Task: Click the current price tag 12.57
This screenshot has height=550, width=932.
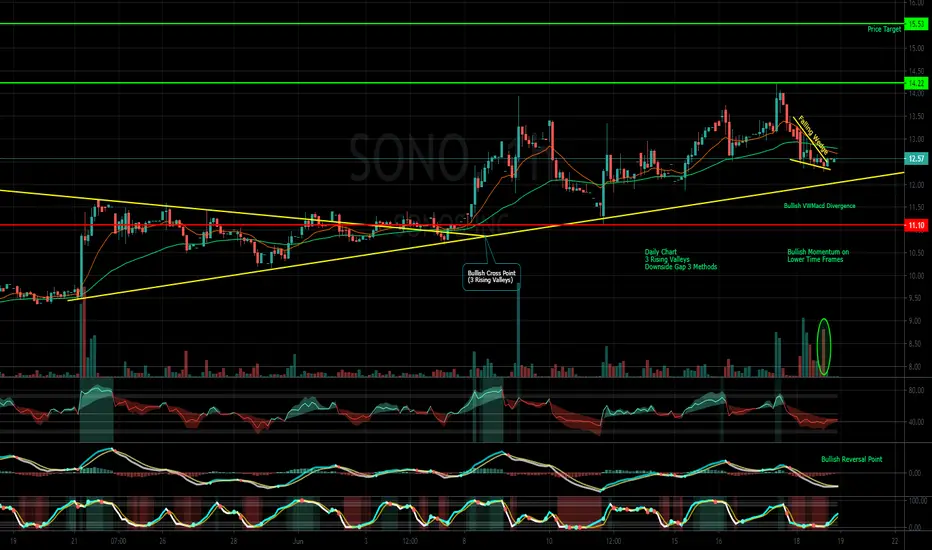Action: tap(916, 159)
